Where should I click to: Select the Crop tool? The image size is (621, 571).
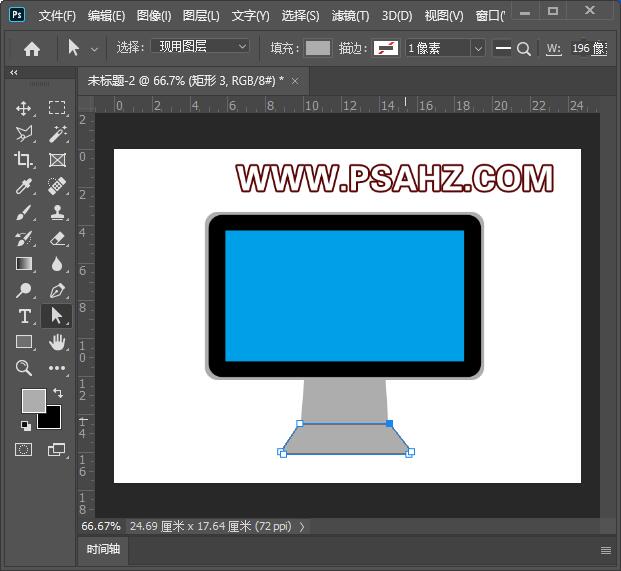point(24,160)
